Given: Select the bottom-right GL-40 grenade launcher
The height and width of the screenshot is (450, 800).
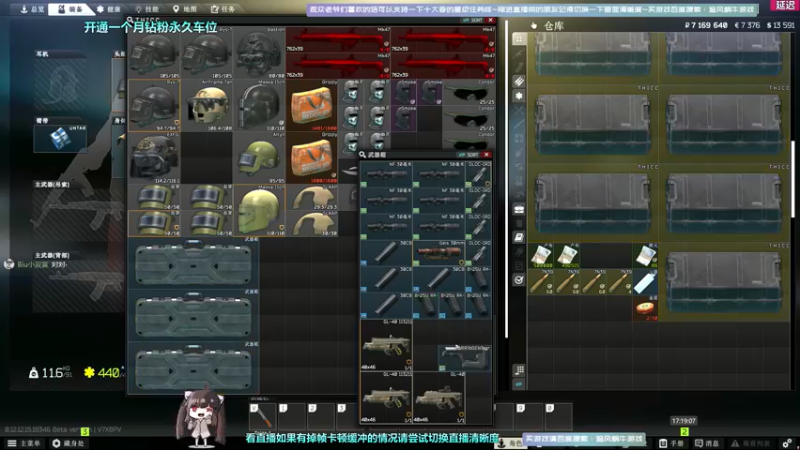Looking at the screenshot, I should [x=439, y=398].
